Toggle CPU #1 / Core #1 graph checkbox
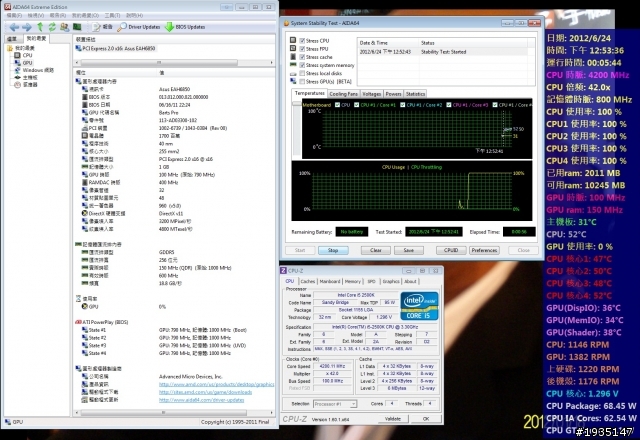Viewport: 640px width, 440px height. point(356,105)
